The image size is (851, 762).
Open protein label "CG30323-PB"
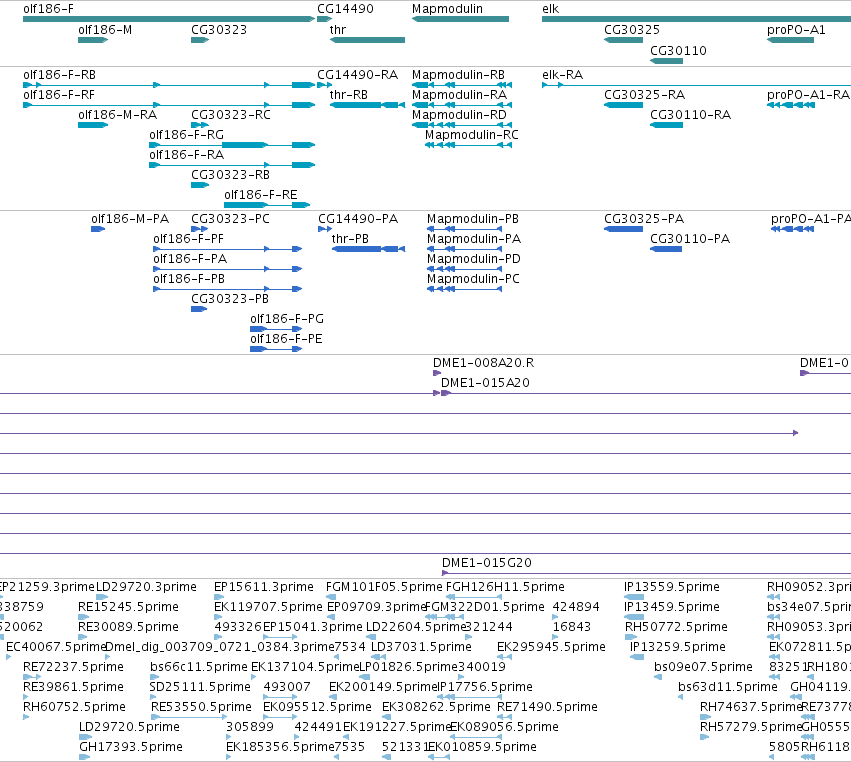point(230,299)
